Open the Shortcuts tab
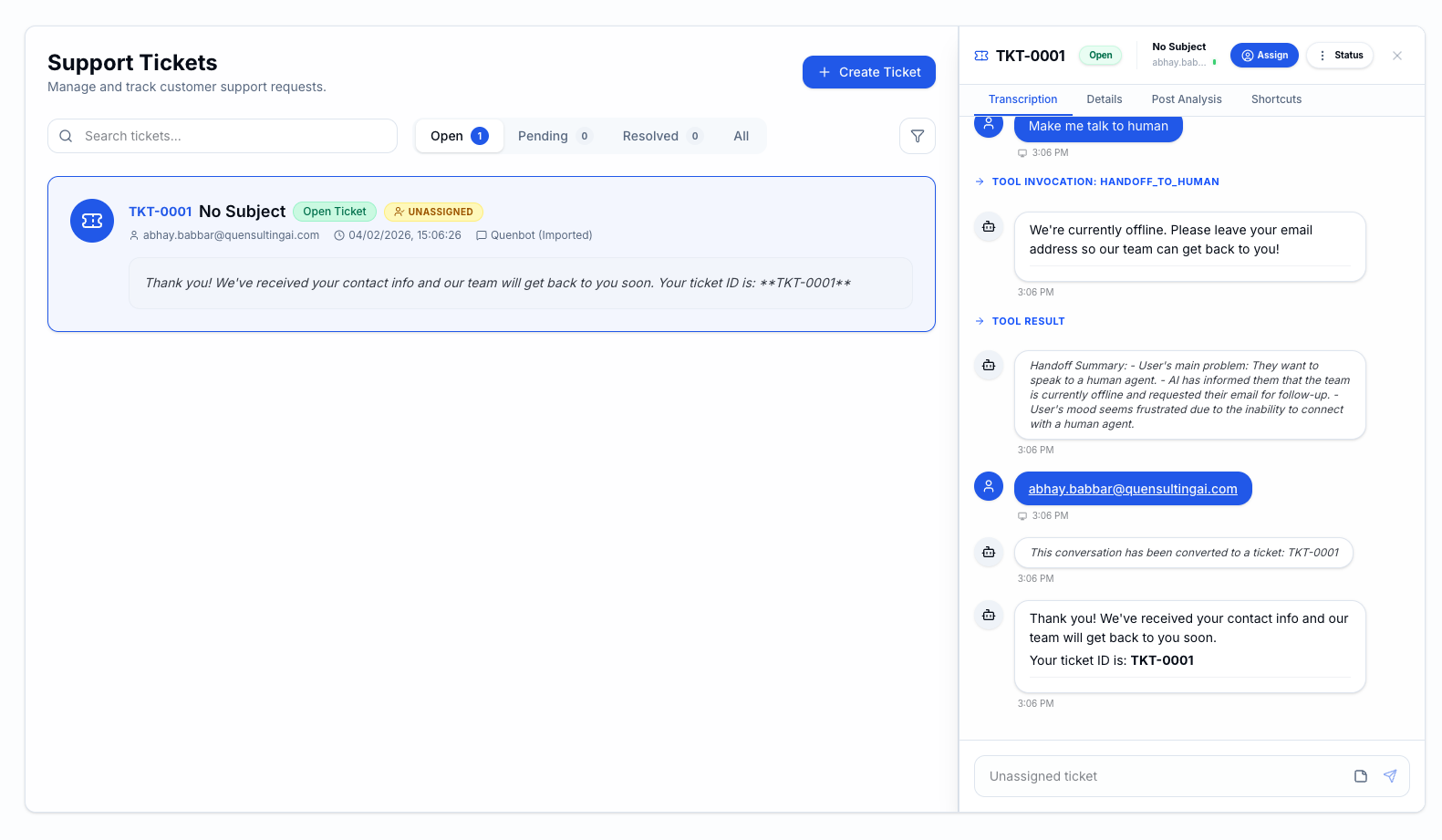Viewport: 1442px width, 840px height. coord(1276,99)
